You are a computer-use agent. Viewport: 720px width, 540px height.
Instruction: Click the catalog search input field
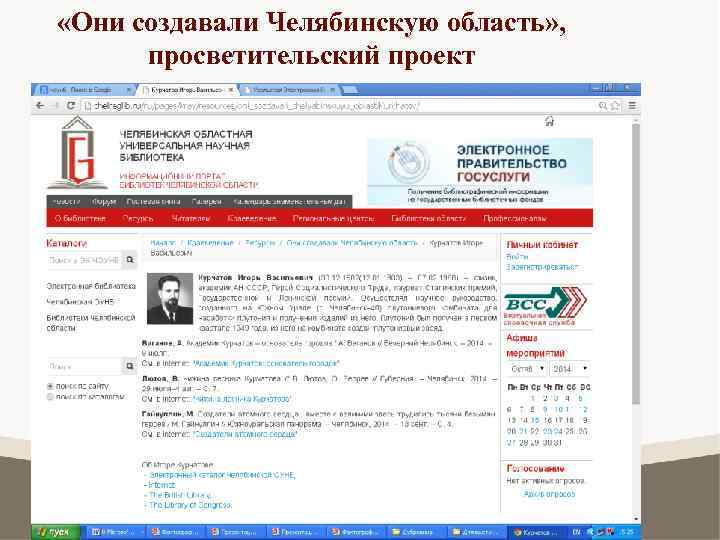click(x=84, y=260)
